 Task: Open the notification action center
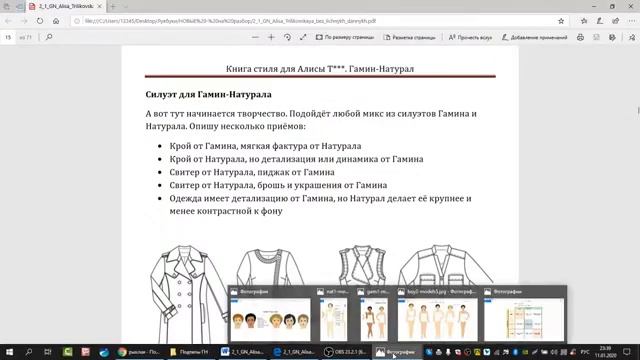[627, 352]
